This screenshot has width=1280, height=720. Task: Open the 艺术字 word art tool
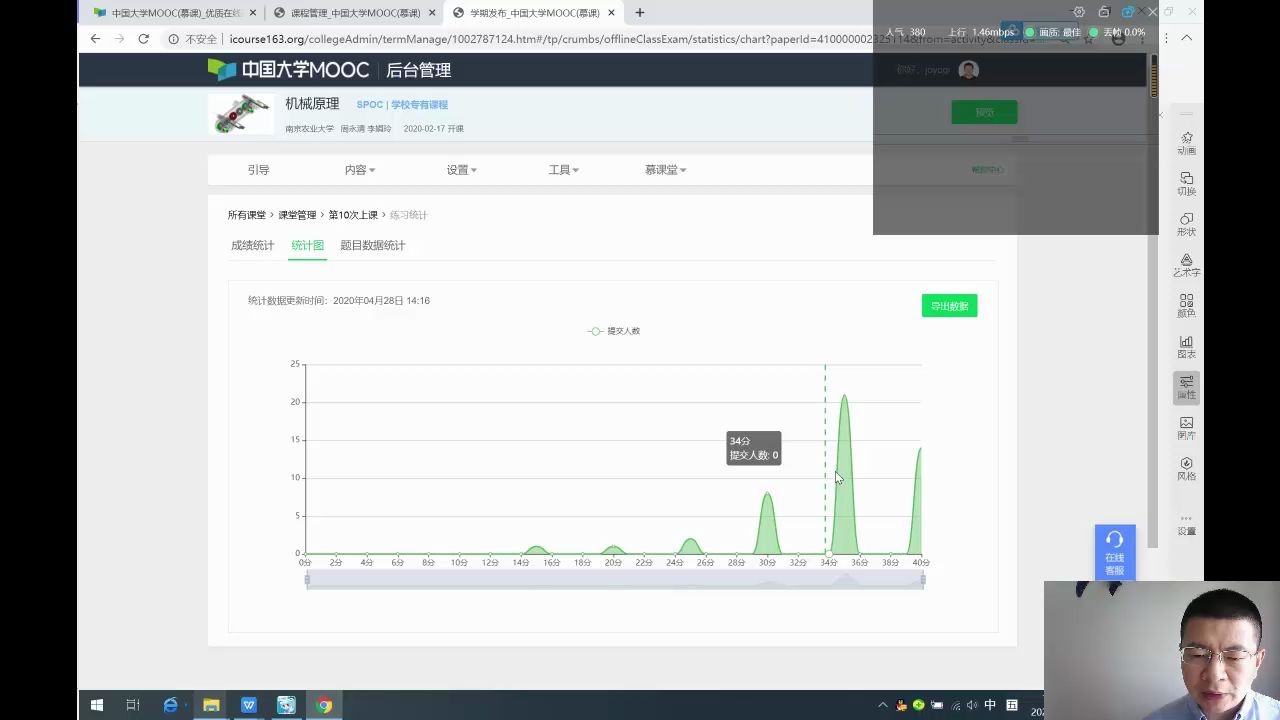point(1186,265)
